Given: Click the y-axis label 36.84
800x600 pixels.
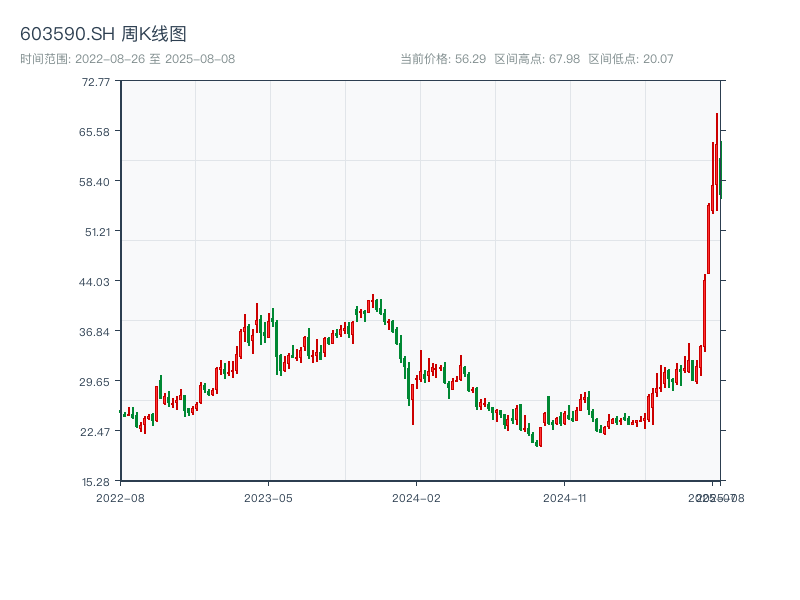Looking at the screenshot, I should (94, 332).
